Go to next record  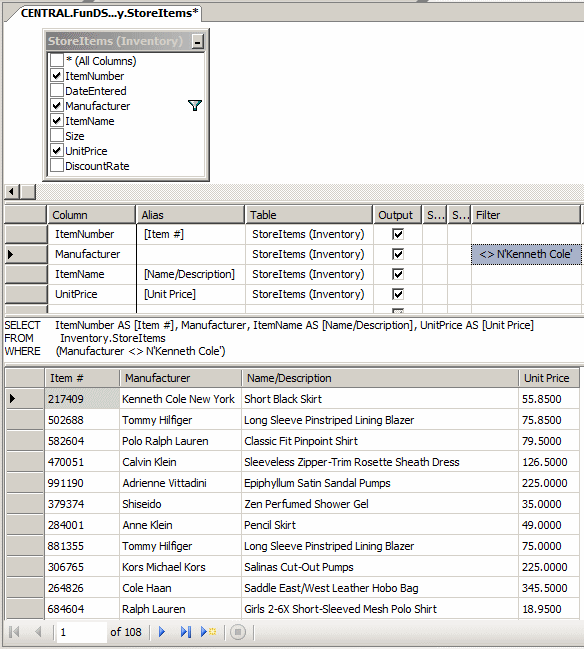162,632
